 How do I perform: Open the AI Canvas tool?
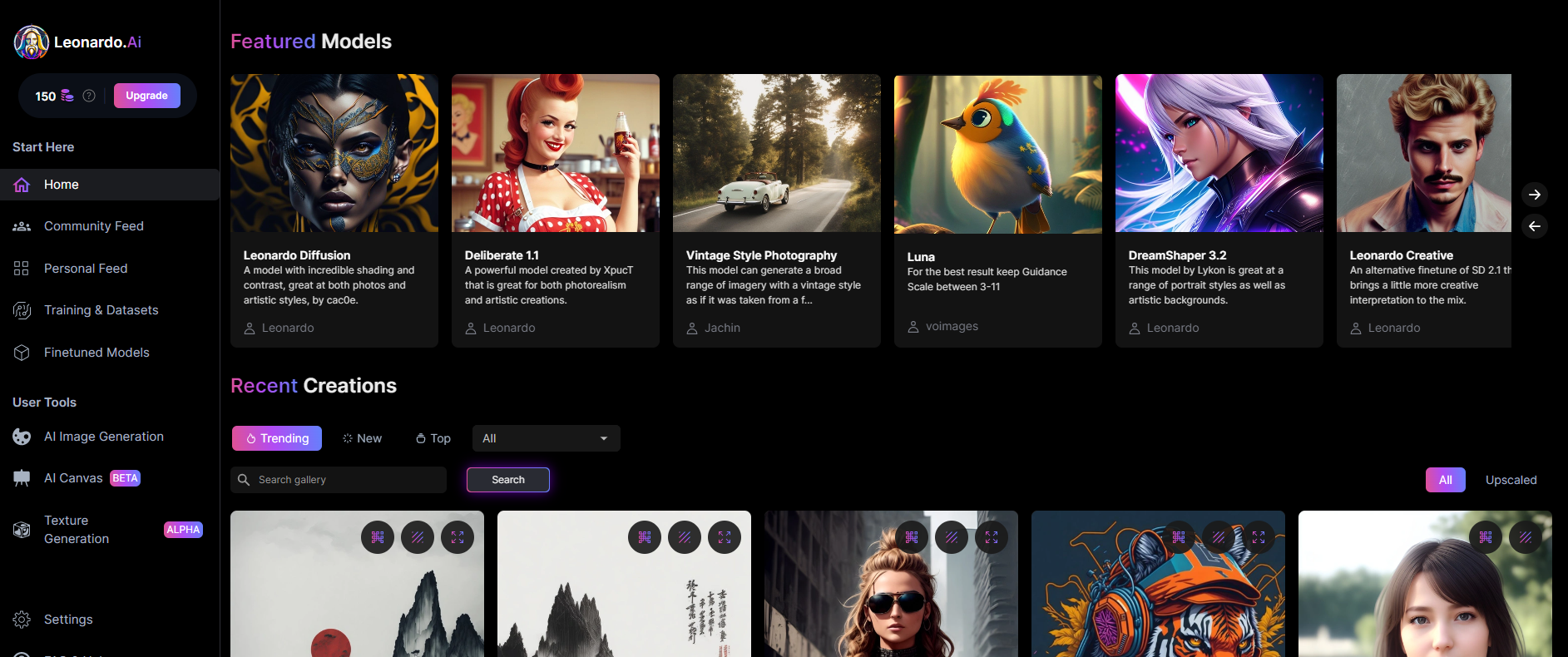pos(73,478)
